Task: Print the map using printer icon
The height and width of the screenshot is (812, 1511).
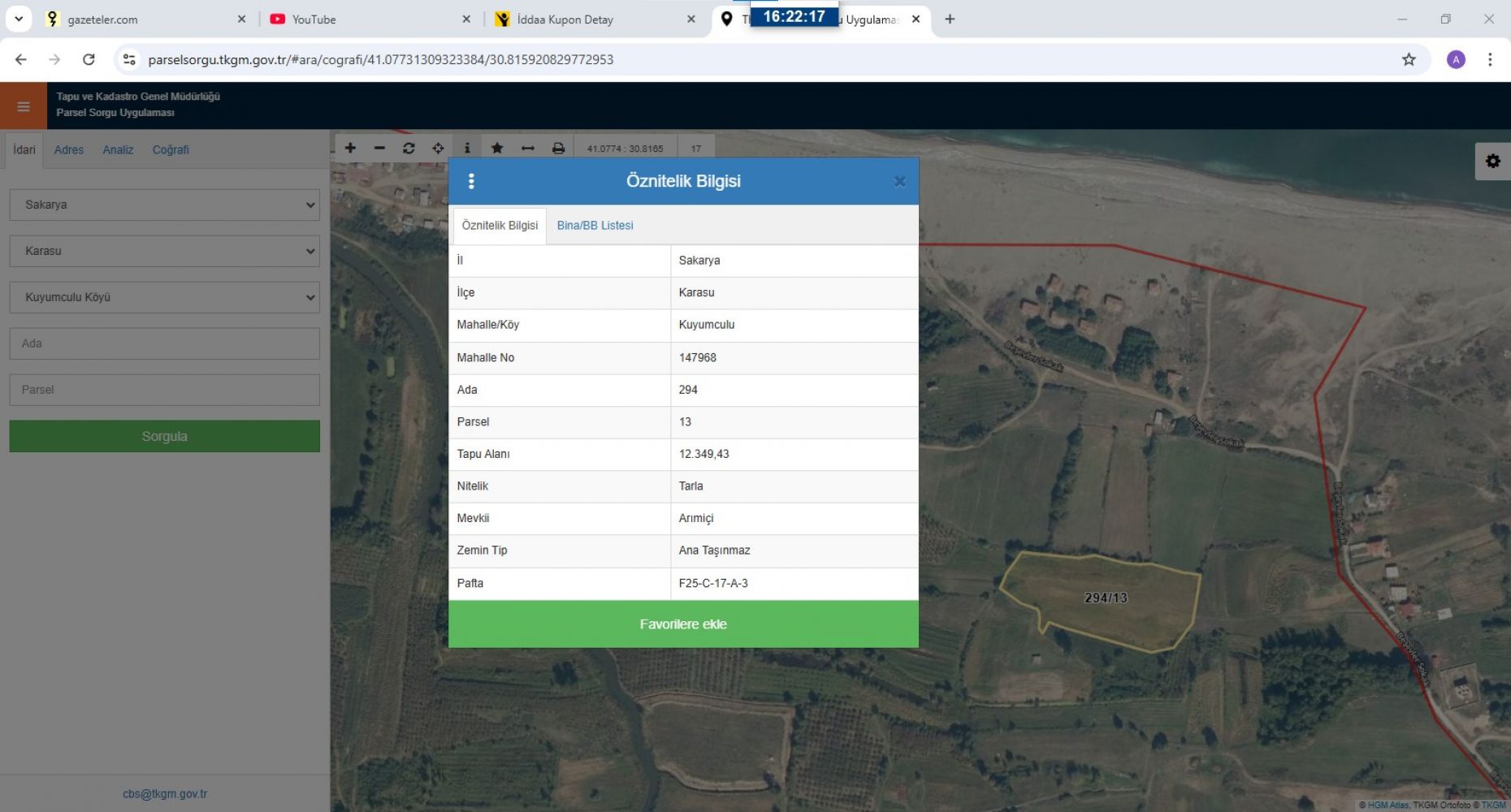Action: (558, 148)
